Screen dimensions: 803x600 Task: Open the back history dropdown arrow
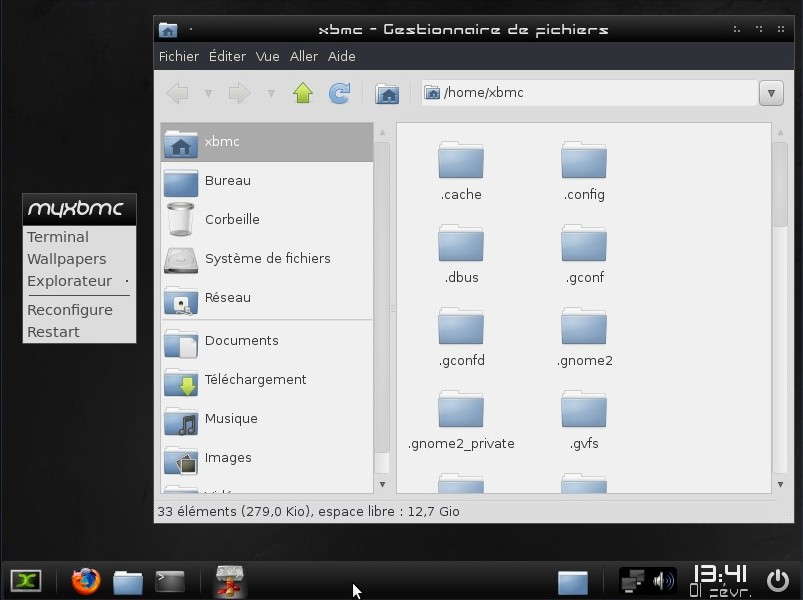point(208,93)
